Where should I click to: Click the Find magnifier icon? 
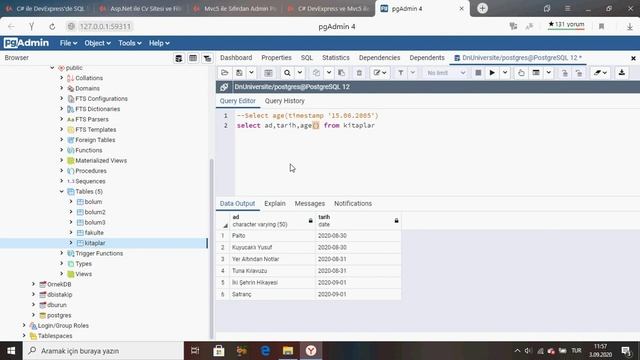click(x=287, y=73)
